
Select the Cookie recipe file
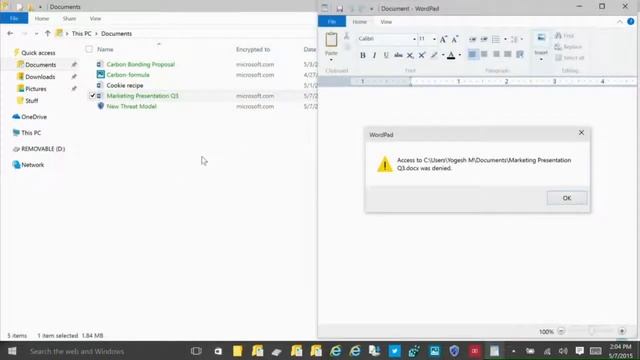pyautogui.click(x=125, y=85)
